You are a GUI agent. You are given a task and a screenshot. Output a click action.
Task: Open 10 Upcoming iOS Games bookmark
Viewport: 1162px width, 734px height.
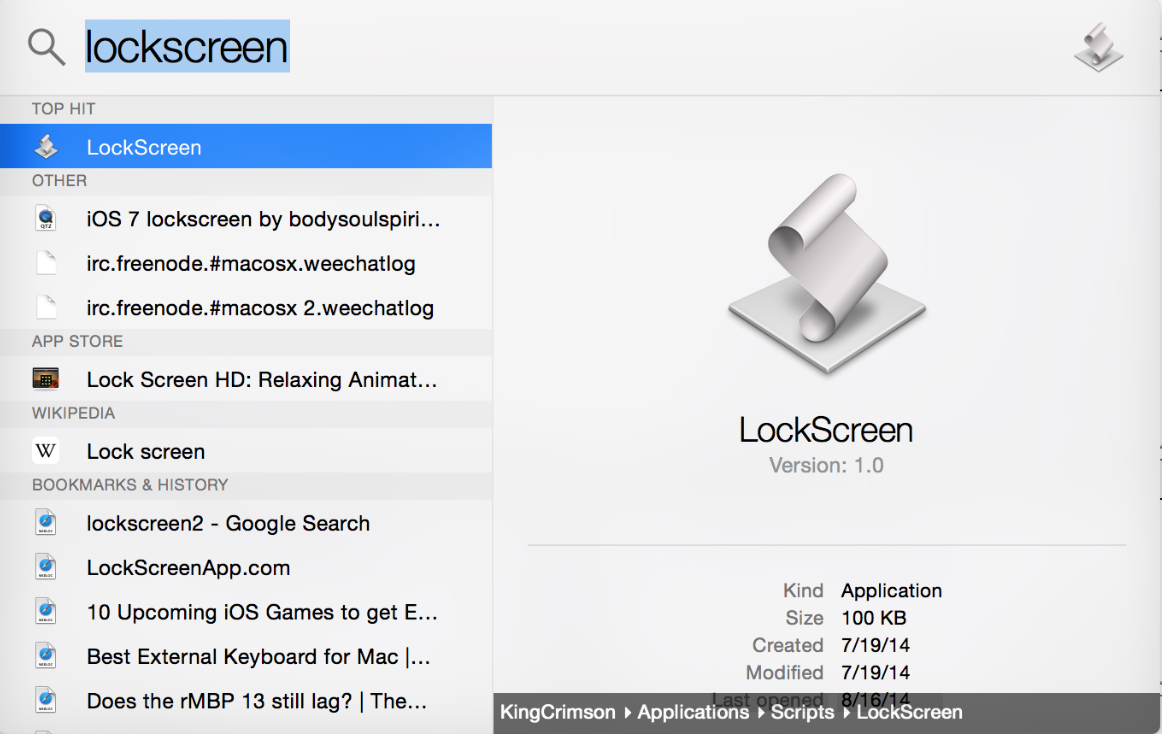[246, 612]
